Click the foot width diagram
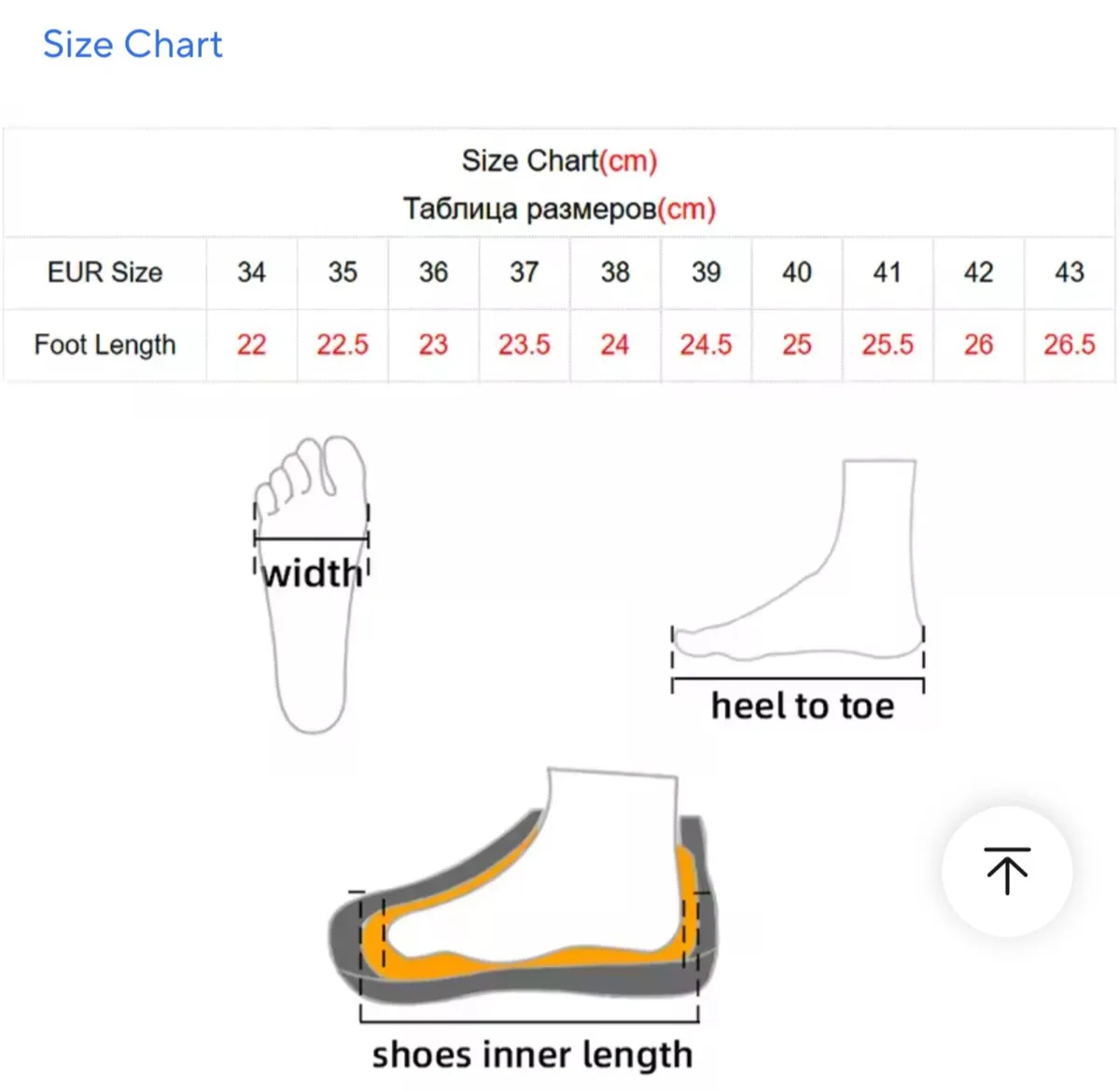1120x1091 pixels. point(312,584)
